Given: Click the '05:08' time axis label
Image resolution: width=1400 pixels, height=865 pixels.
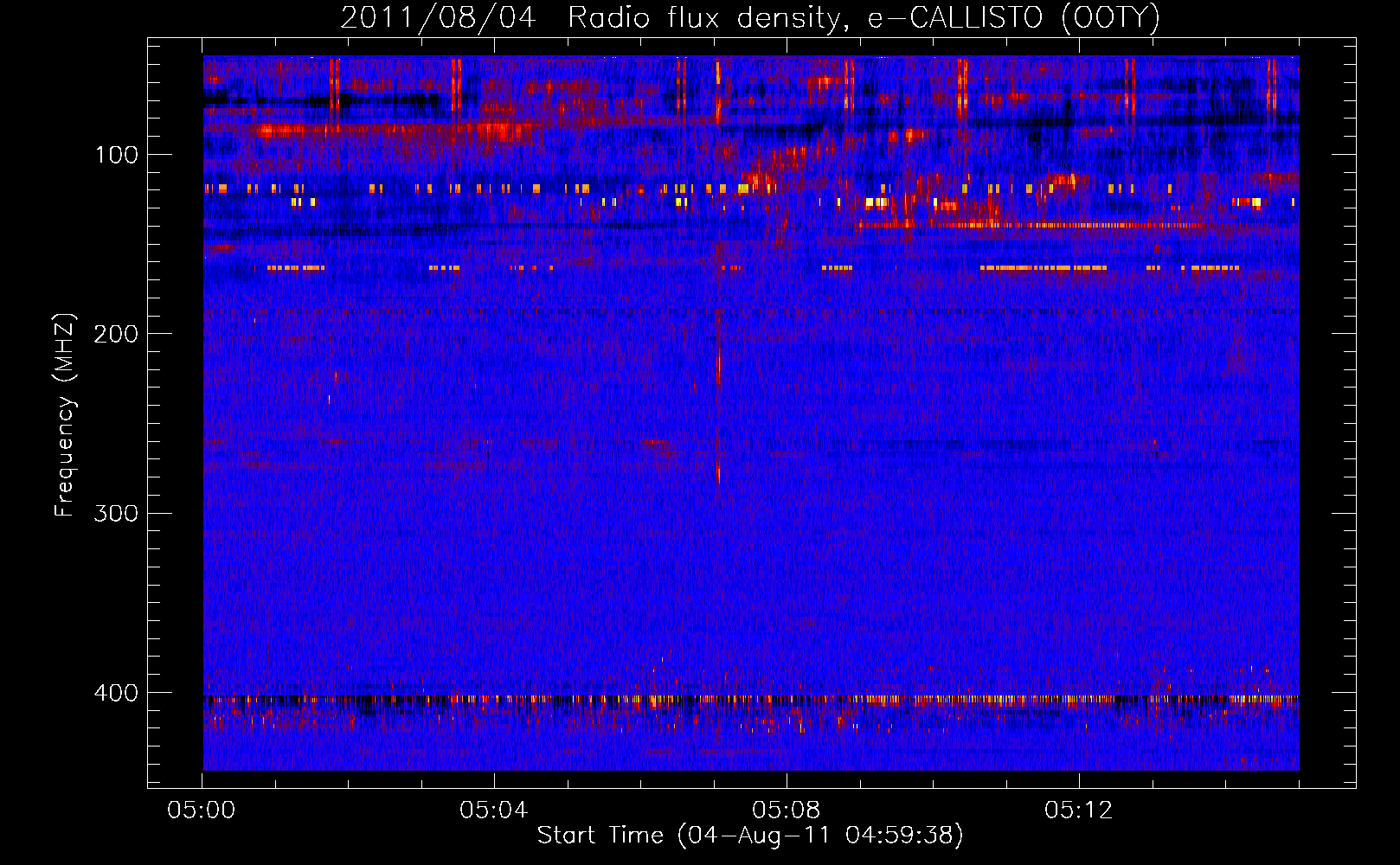Looking at the screenshot, I should pos(787,811).
